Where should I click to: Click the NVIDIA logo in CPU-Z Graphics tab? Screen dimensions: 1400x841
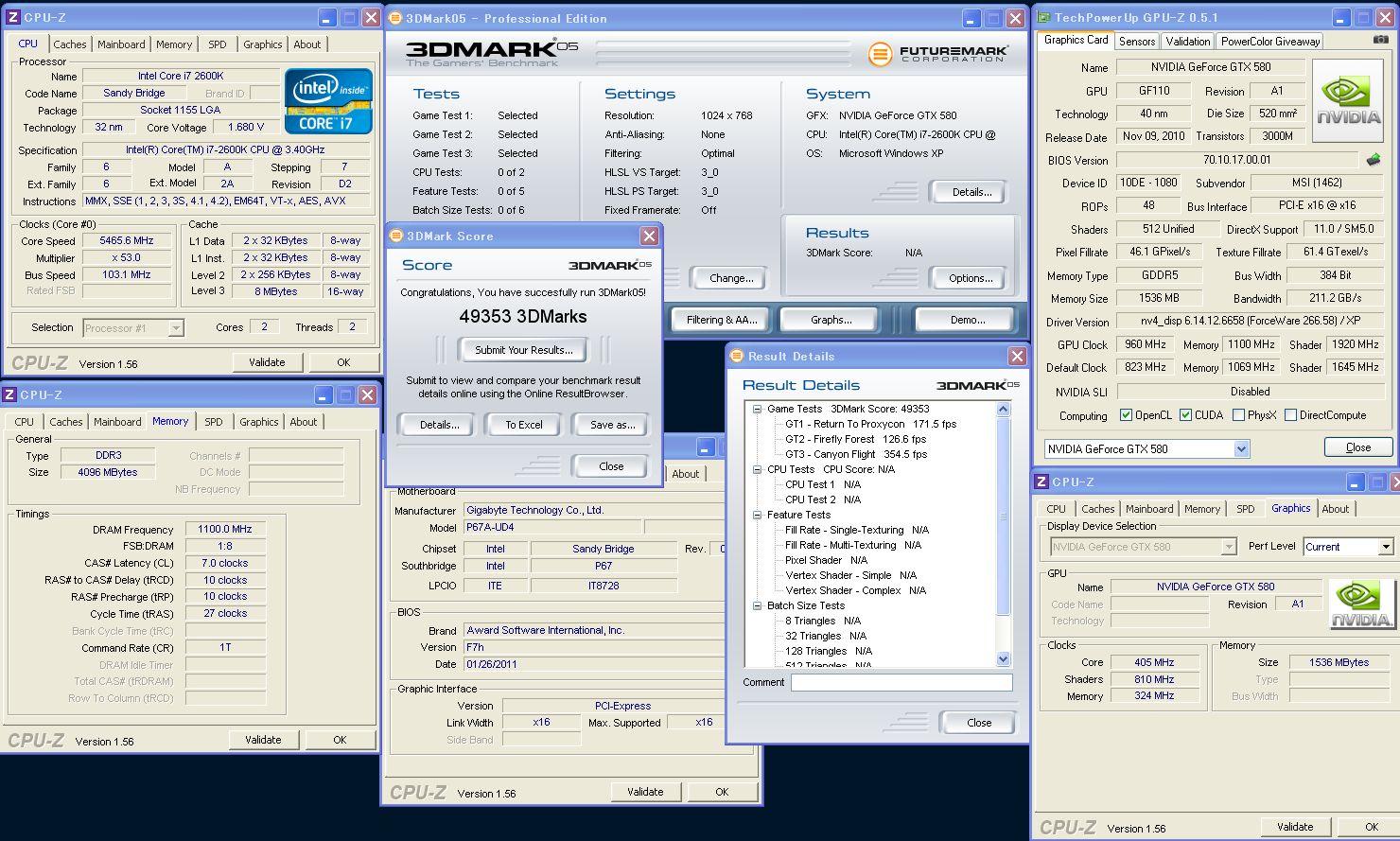tap(1362, 604)
